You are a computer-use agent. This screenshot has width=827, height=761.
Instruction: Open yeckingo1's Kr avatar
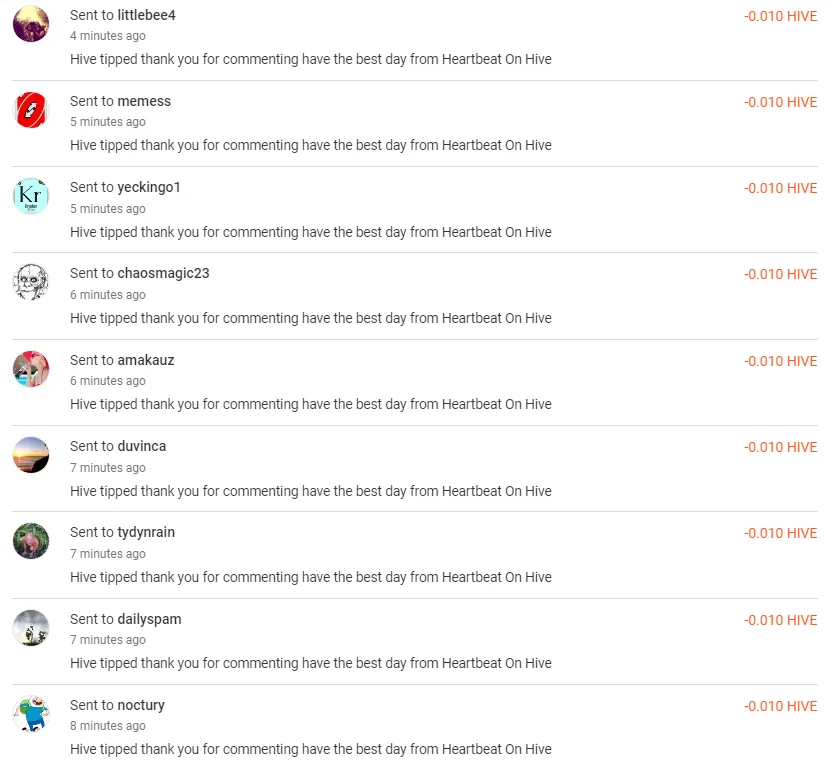click(31, 196)
